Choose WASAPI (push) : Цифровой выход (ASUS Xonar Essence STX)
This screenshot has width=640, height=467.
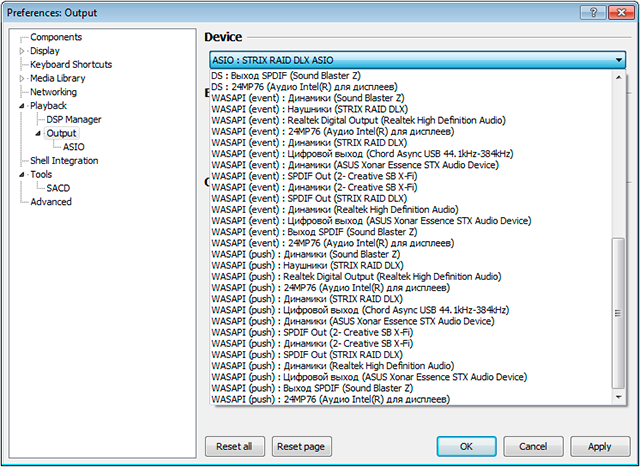(x=411, y=377)
